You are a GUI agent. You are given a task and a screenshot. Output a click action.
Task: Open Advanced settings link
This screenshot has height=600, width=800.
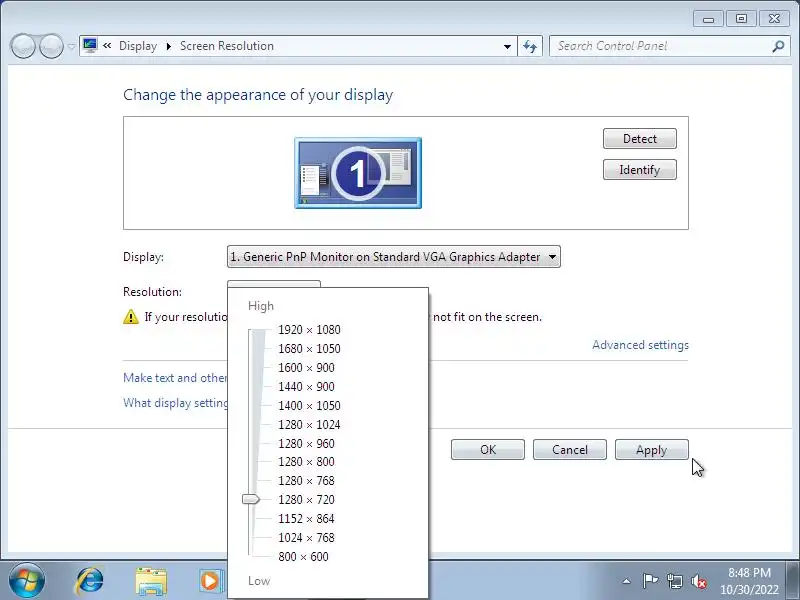[640, 345]
